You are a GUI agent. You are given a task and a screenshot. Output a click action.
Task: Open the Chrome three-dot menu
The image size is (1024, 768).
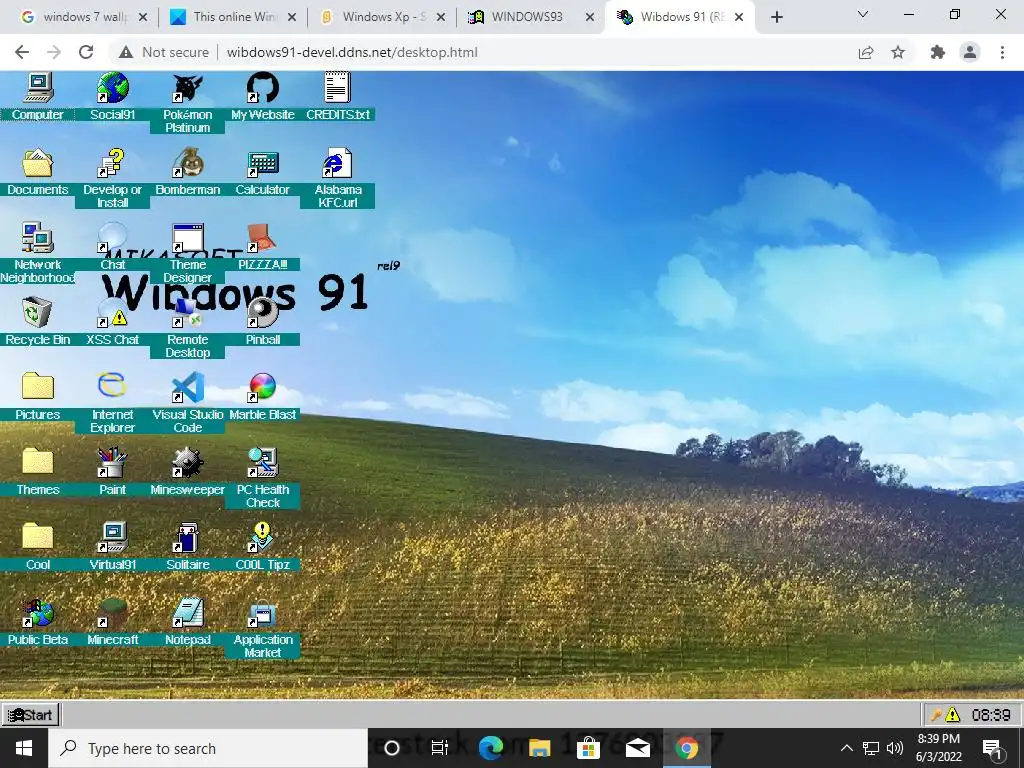pos(1002,52)
